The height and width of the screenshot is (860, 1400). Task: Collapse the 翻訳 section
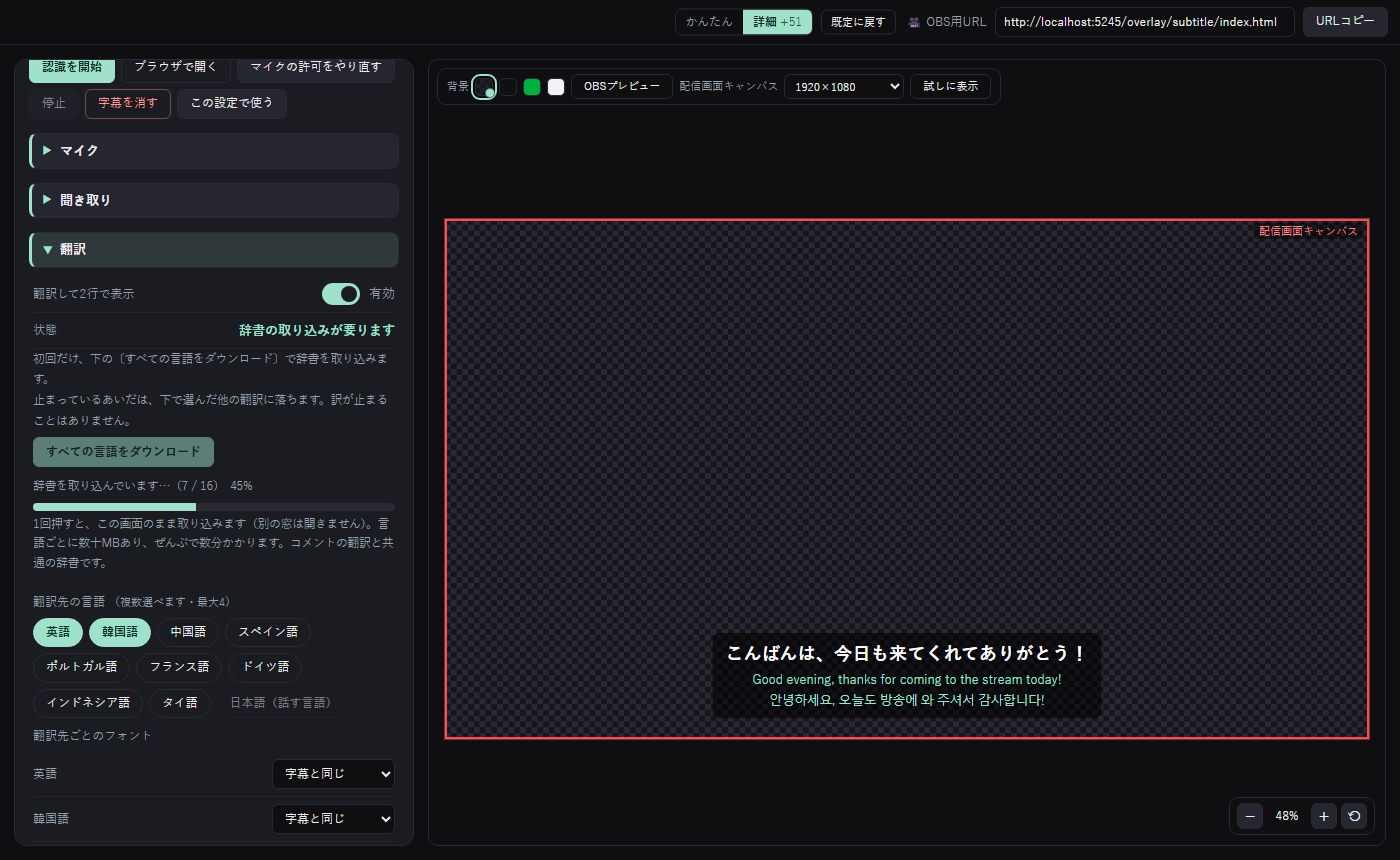(214, 250)
